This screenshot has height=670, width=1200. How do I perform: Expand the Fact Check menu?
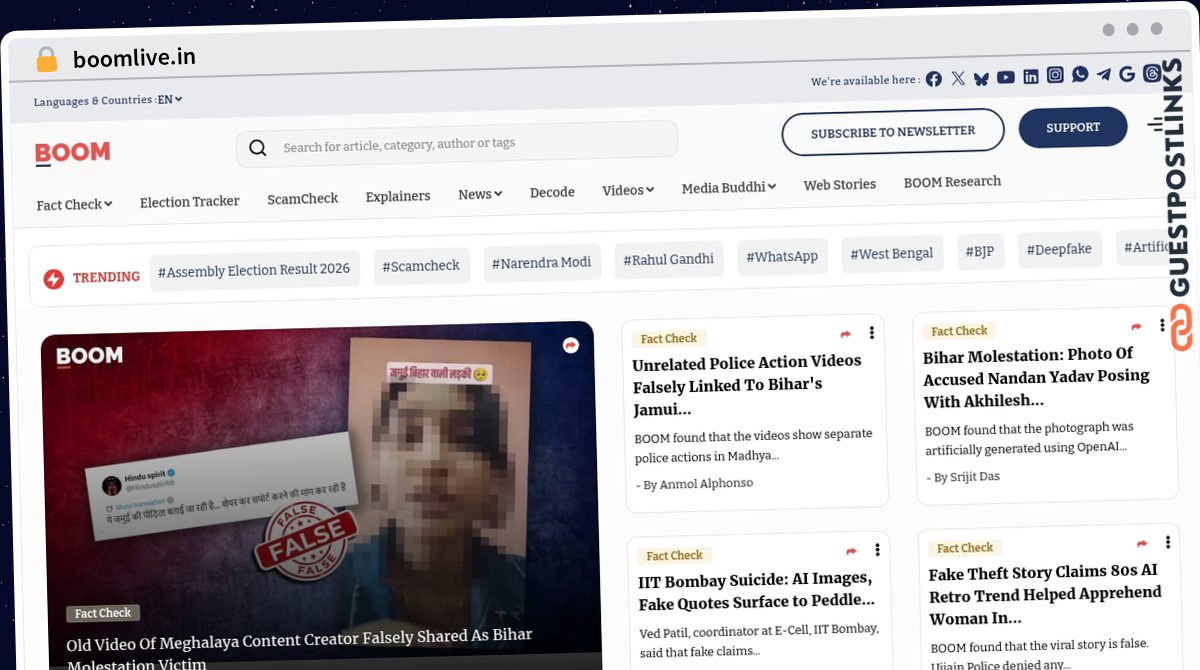[x=74, y=204]
